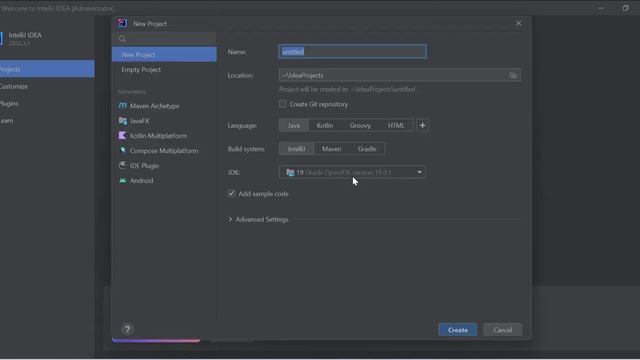This screenshot has width=640, height=360.
Task: Click the plus icon to add language
Action: coord(422,125)
